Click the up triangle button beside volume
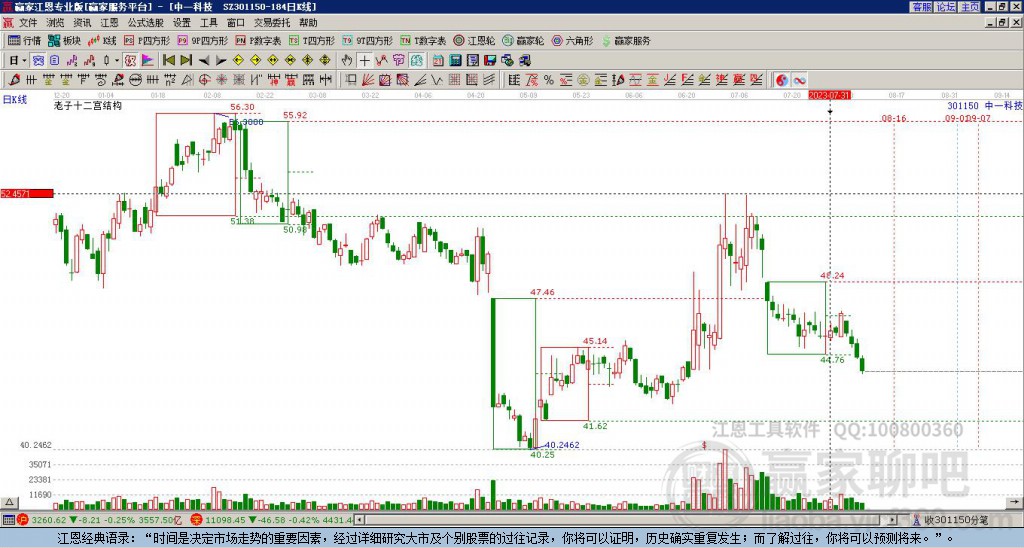The width and height of the screenshot is (1024, 548). tap(9, 502)
